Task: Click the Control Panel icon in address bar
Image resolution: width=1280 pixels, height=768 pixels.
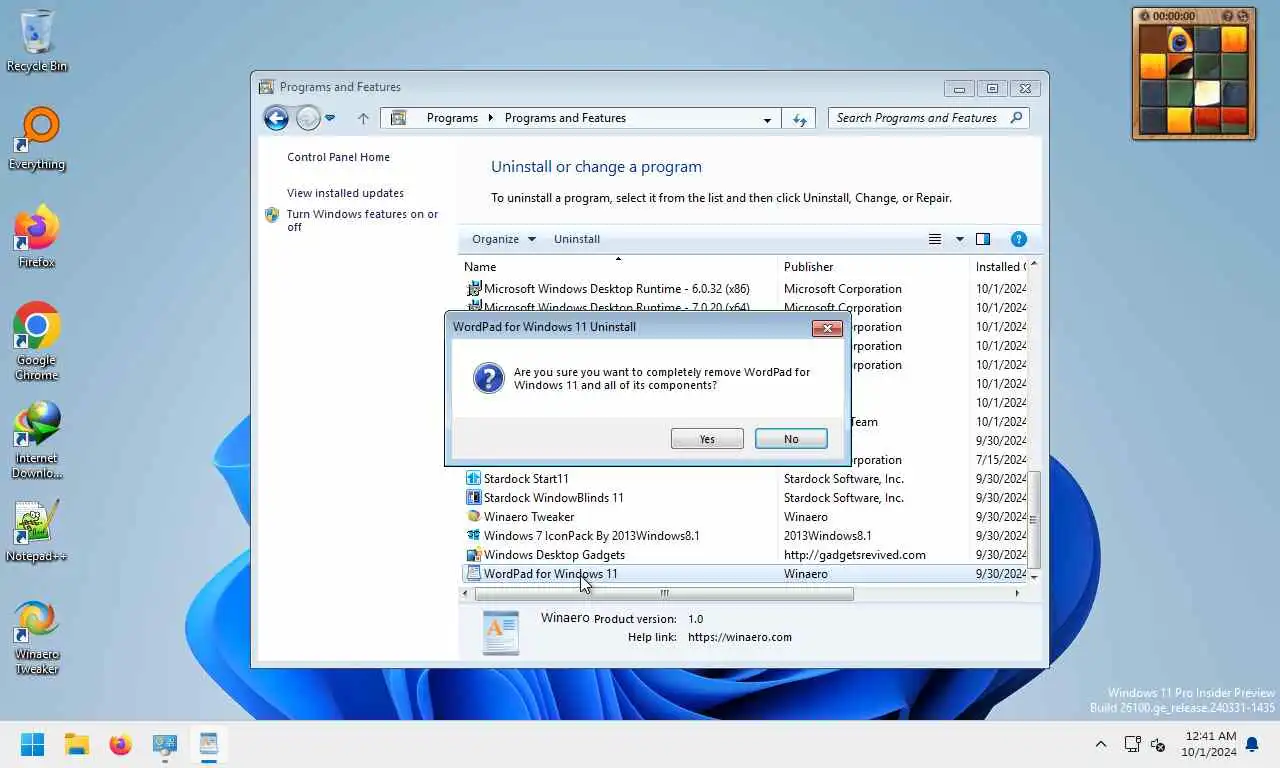Action: [398, 118]
